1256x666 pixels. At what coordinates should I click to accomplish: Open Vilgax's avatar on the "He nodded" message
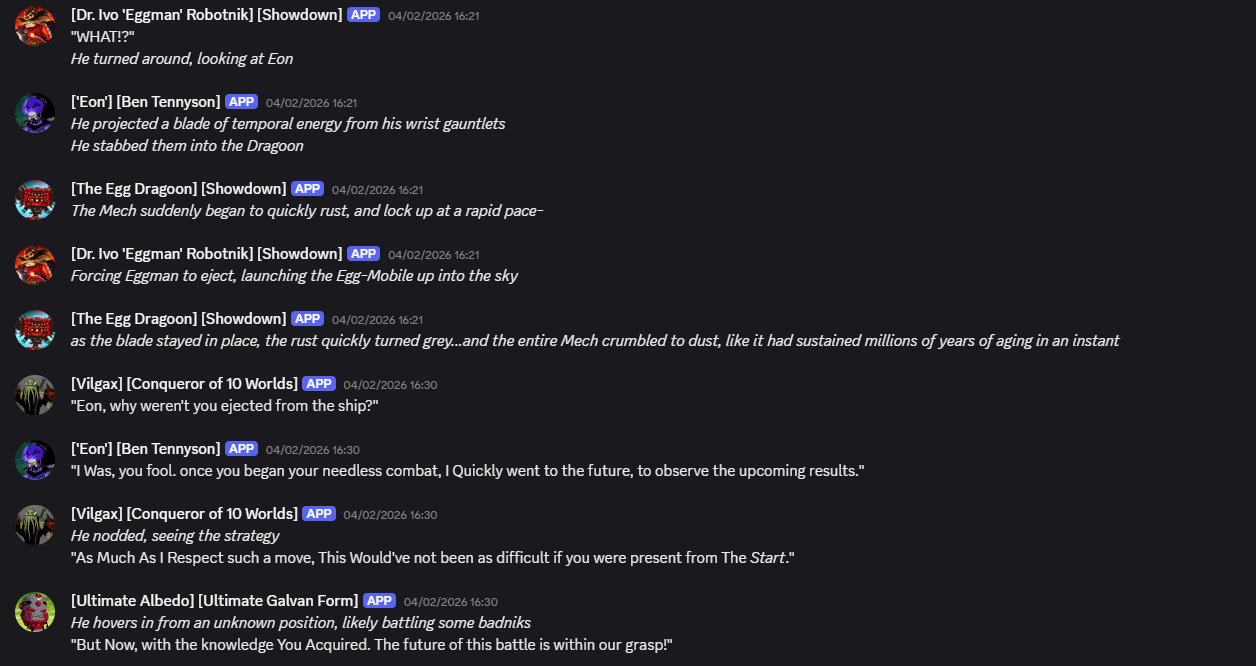tap(35, 524)
